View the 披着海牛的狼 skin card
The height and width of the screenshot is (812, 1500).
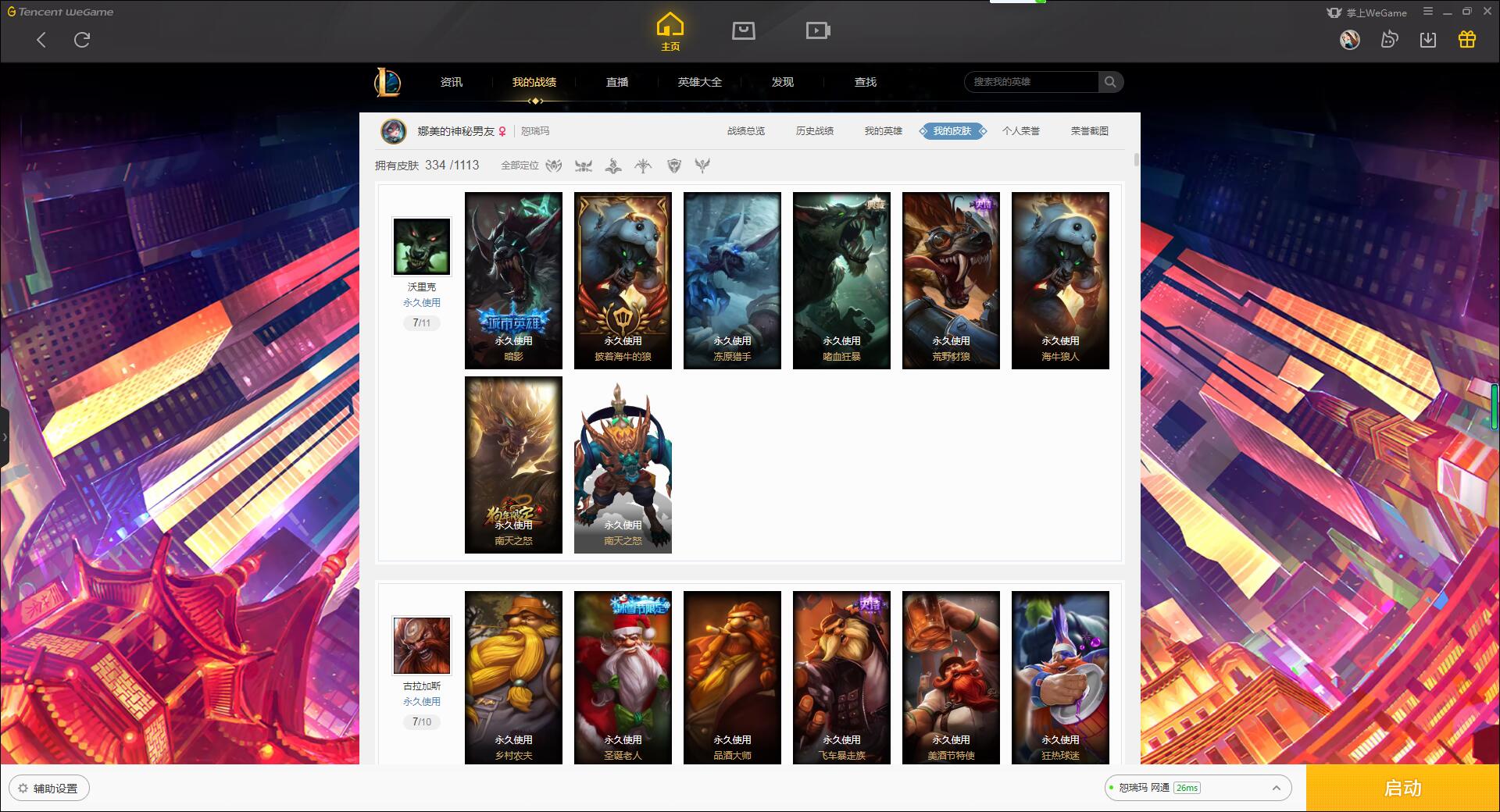[623, 280]
